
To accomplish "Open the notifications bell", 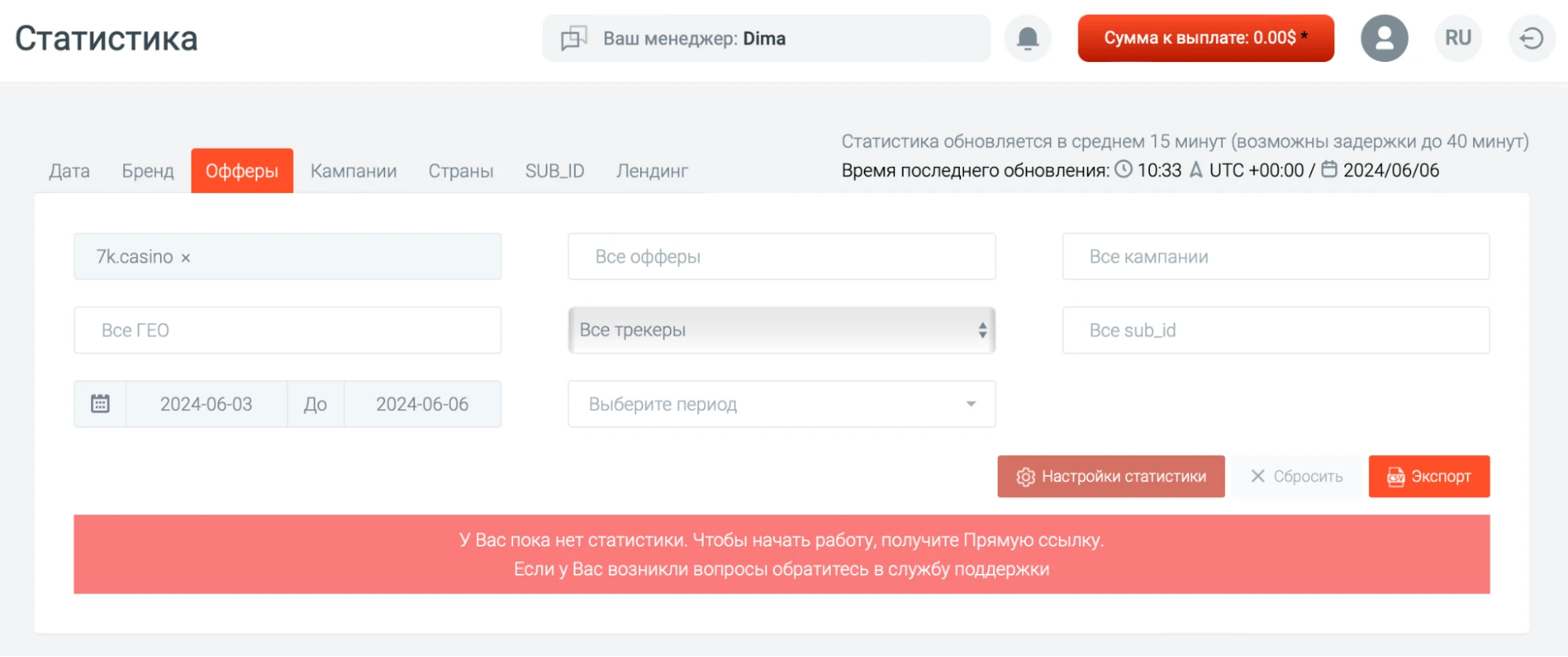I will (1028, 38).
